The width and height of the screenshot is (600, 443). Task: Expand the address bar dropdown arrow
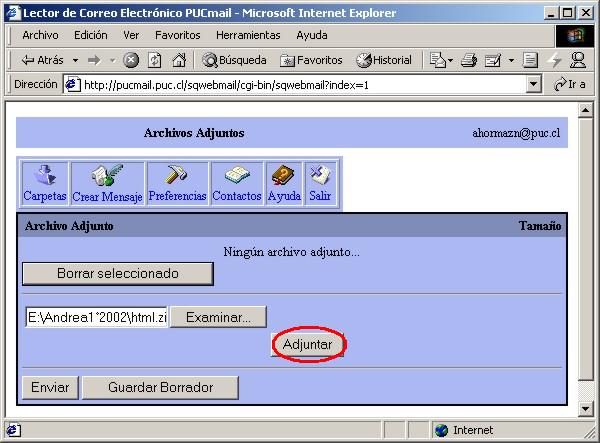[533, 84]
